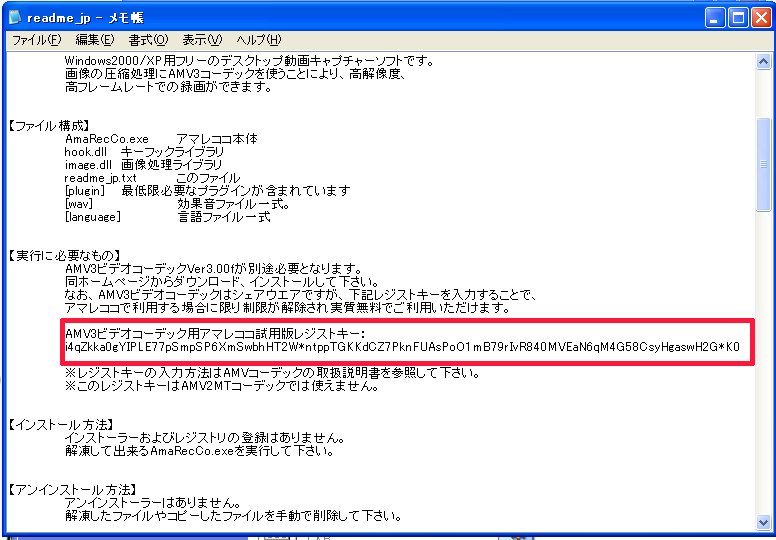Click the line アンインストーラーはありません

pos(153,503)
